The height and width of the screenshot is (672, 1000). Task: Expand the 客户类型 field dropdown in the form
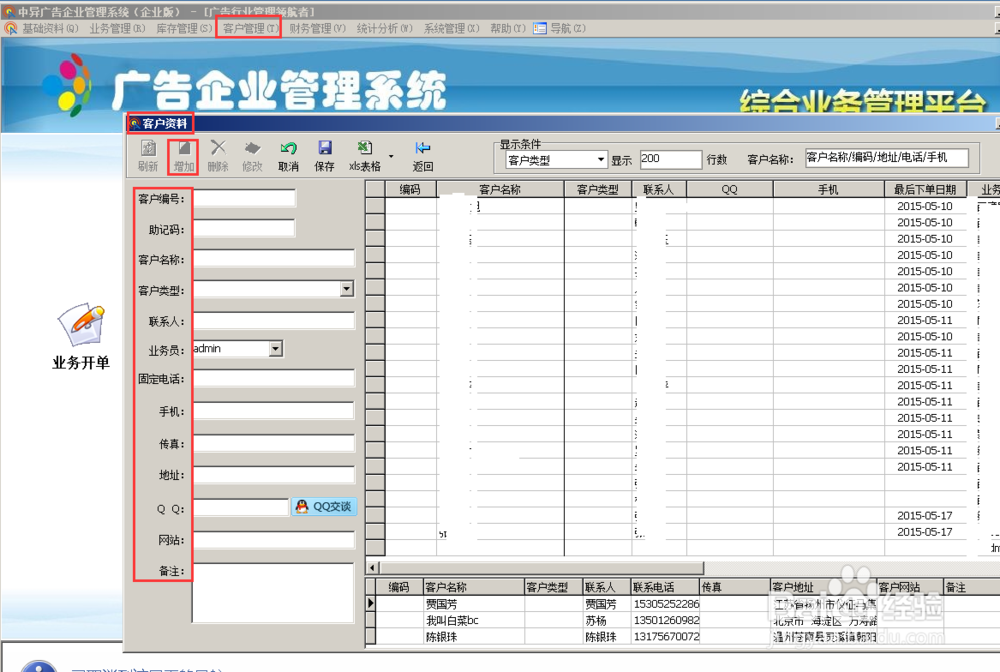345,289
